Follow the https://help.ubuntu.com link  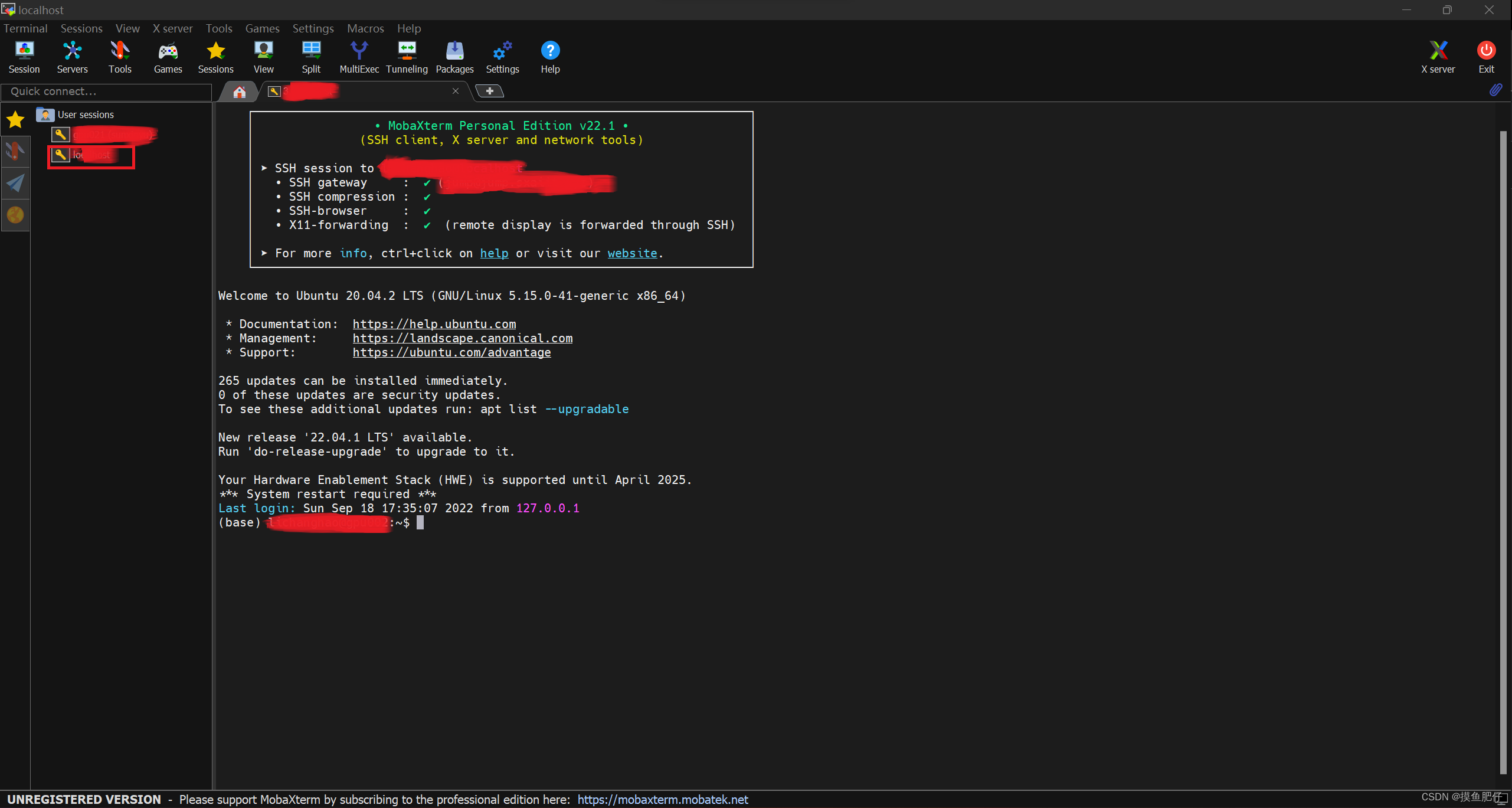434,323
